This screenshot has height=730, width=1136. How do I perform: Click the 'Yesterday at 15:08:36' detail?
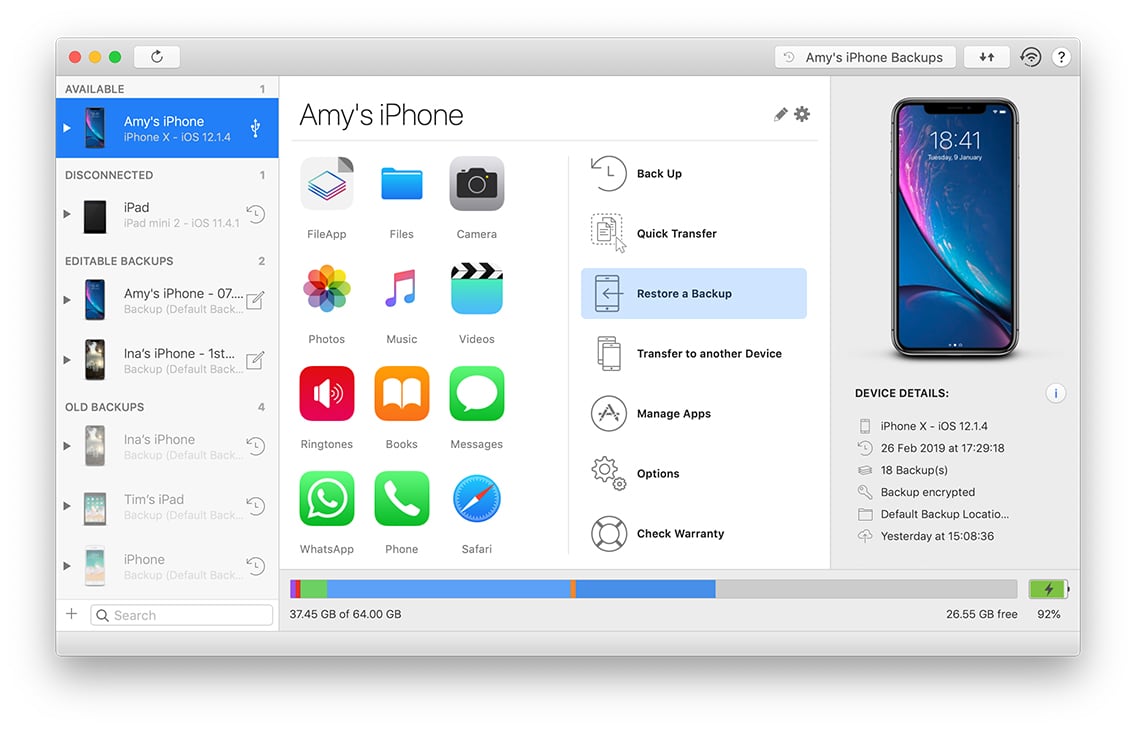[937, 536]
